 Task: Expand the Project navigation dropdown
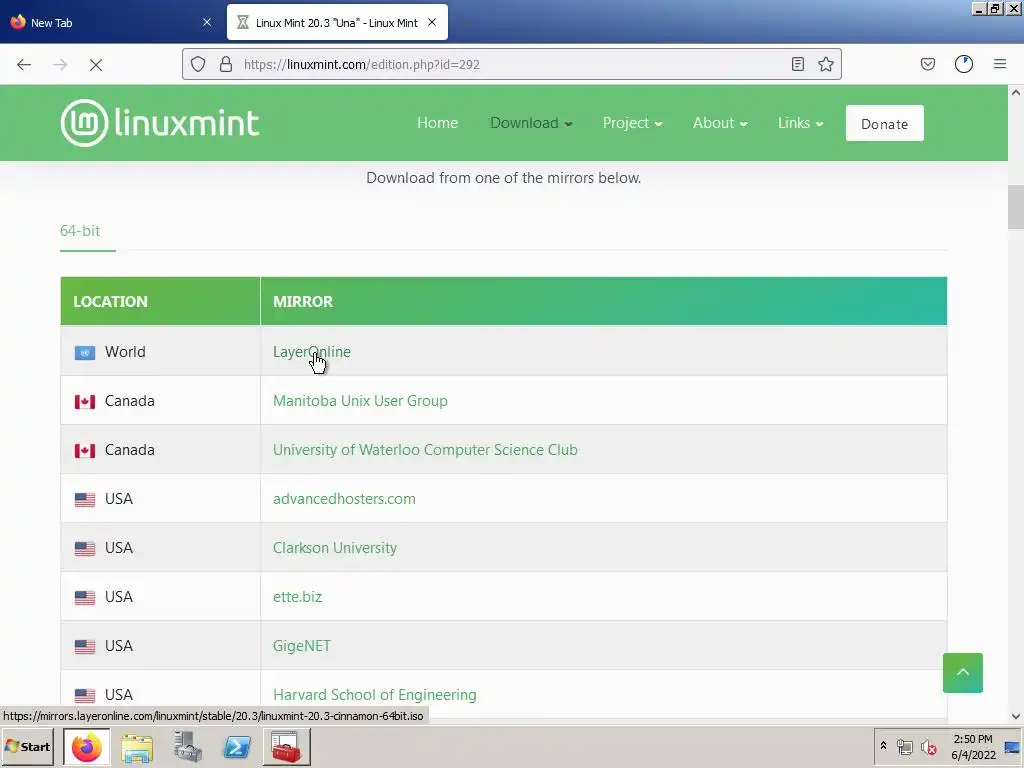tap(632, 123)
